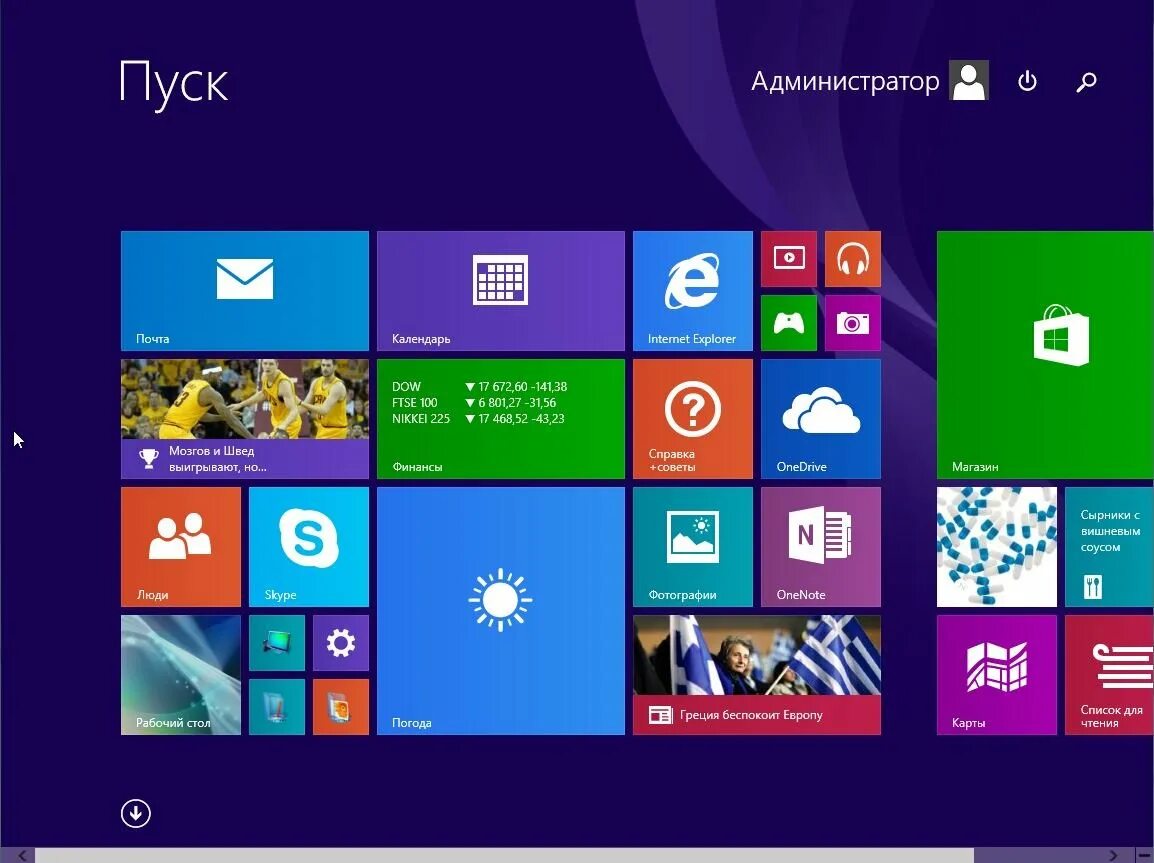This screenshot has height=863, width=1154.
Task: Open the Люди people tile
Action: click(180, 547)
